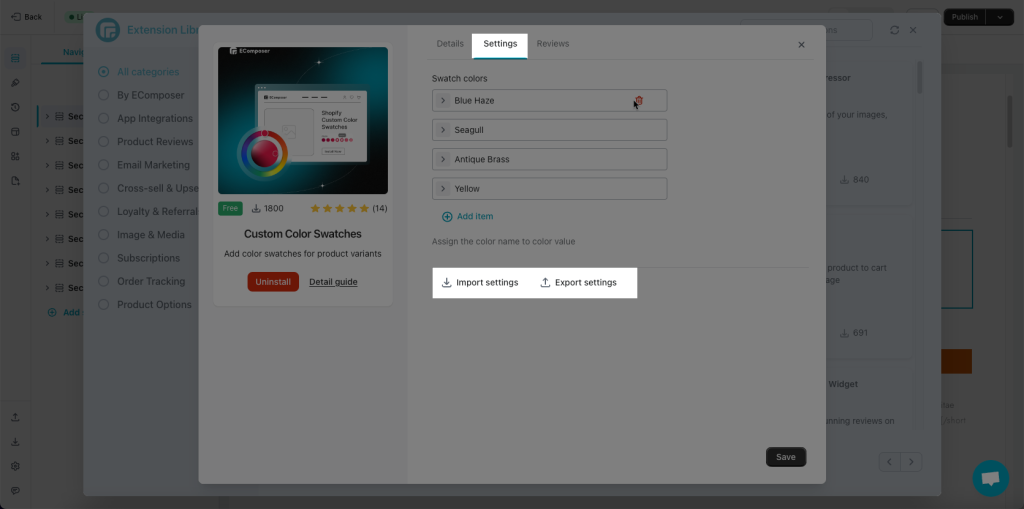
Task: Select the App Integrations category radio
Action: tap(103, 118)
